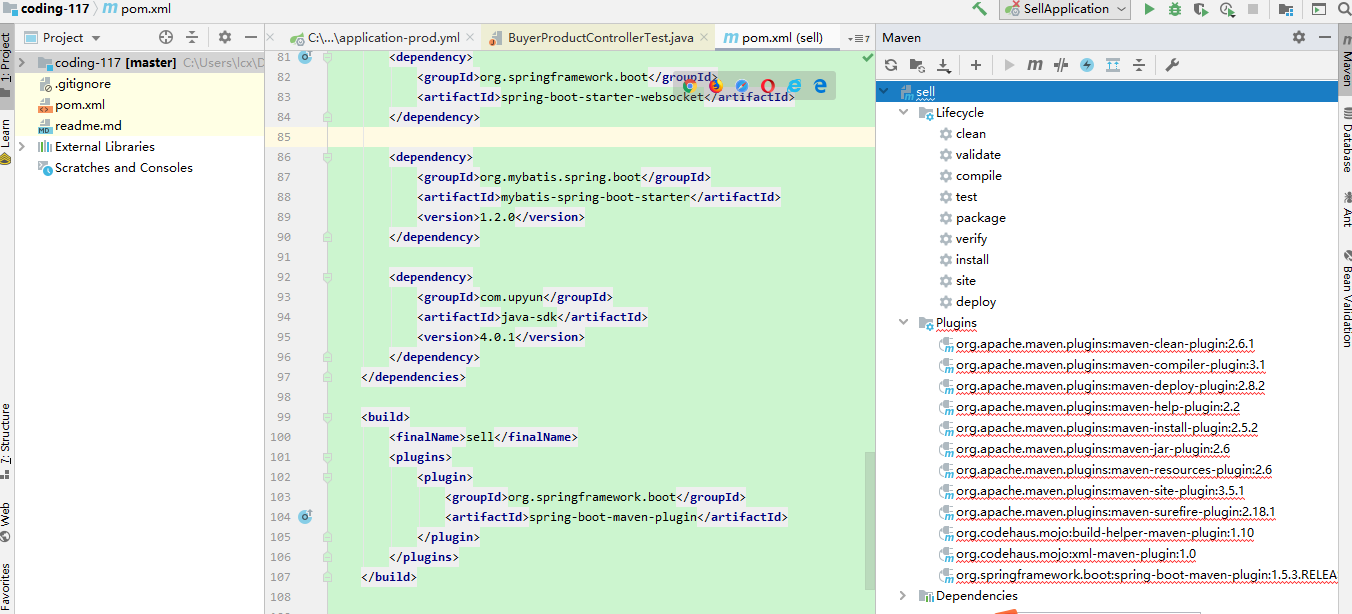Open in Chrome browser icon in editor

(x=690, y=86)
